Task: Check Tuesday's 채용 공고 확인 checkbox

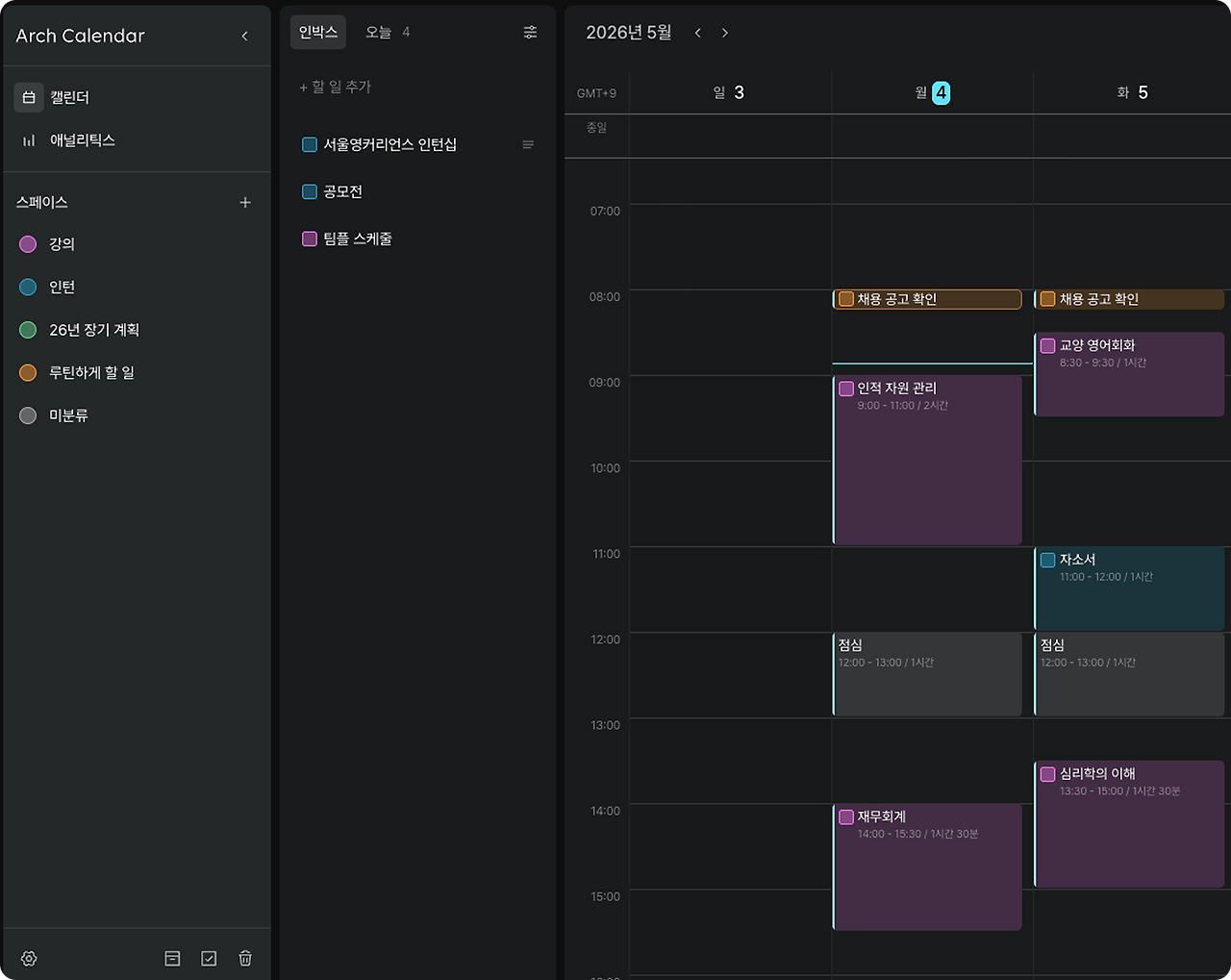Action: 1048,299
